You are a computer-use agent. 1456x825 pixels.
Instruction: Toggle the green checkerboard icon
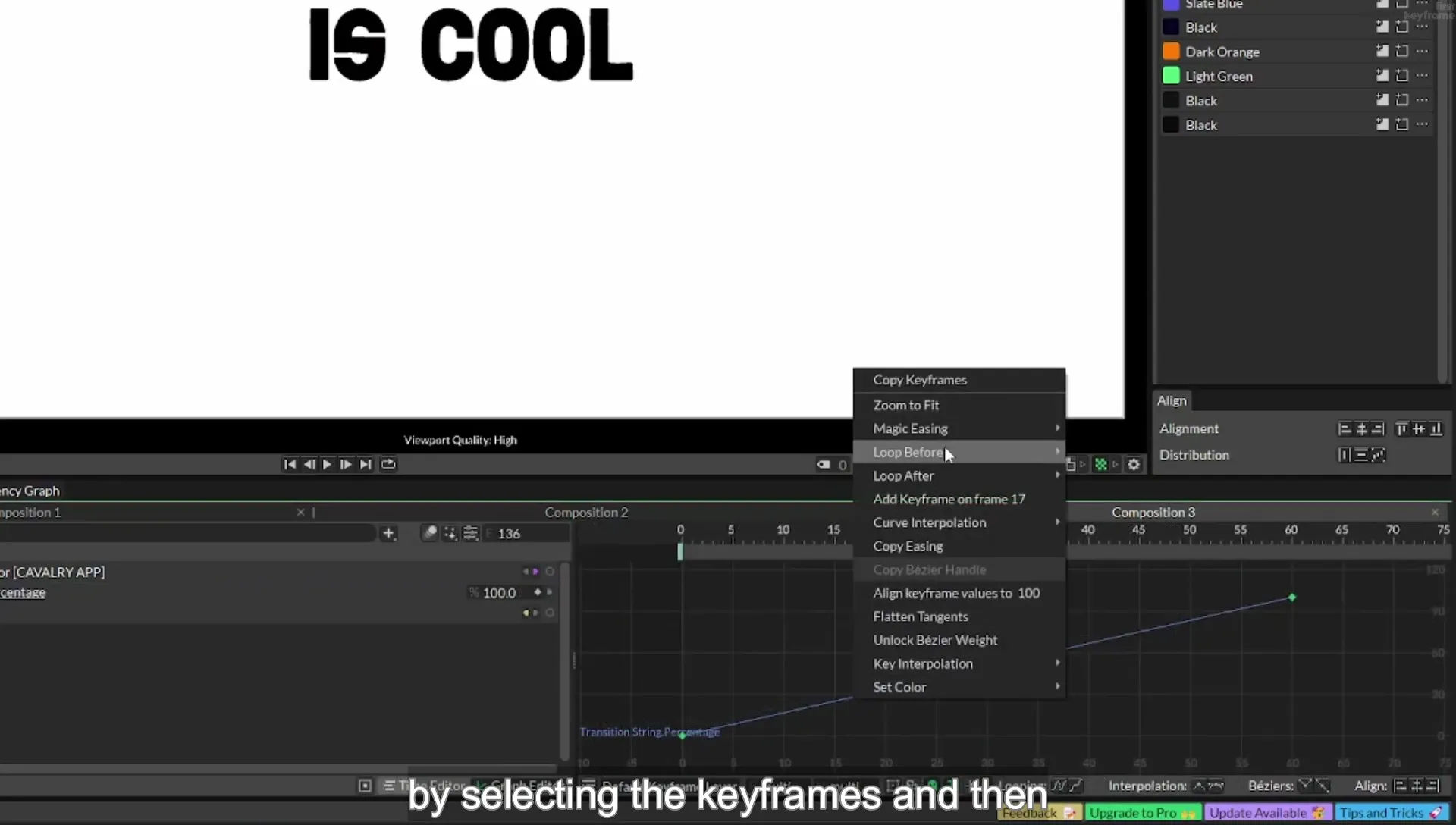tap(1100, 464)
